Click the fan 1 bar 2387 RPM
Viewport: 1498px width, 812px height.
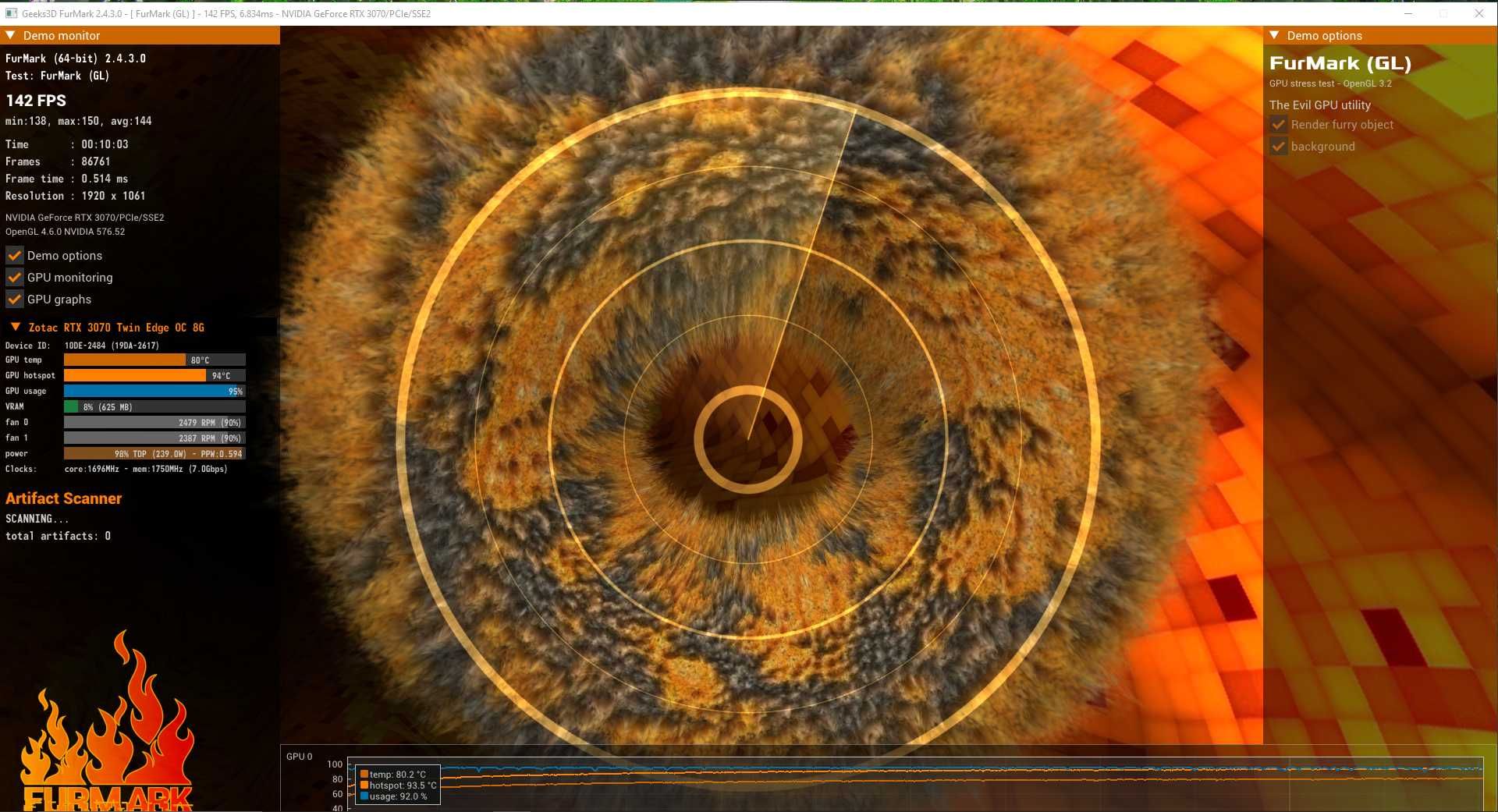[x=154, y=438]
